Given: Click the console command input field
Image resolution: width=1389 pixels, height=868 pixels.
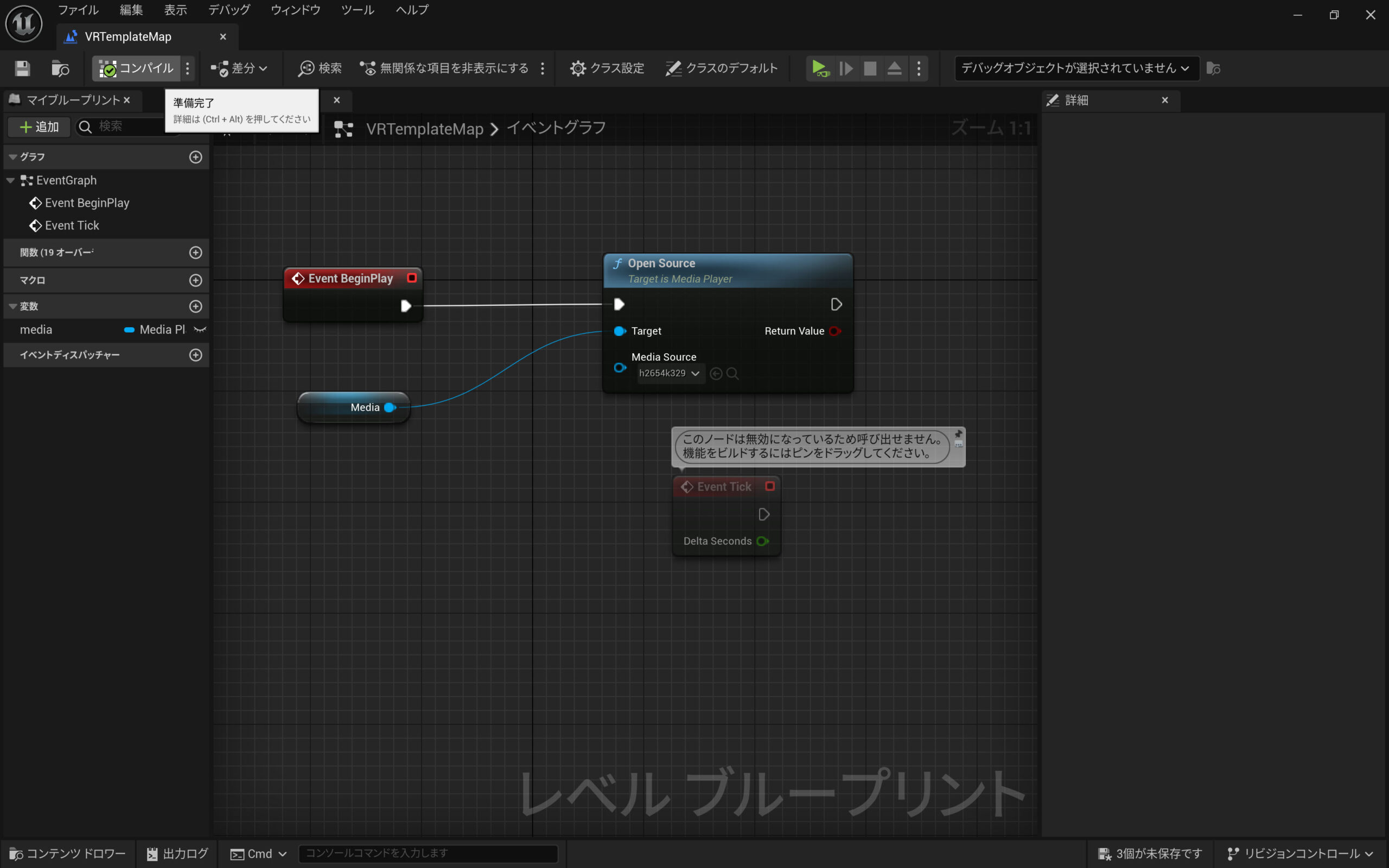Looking at the screenshot, I should (x=428, y=854).
